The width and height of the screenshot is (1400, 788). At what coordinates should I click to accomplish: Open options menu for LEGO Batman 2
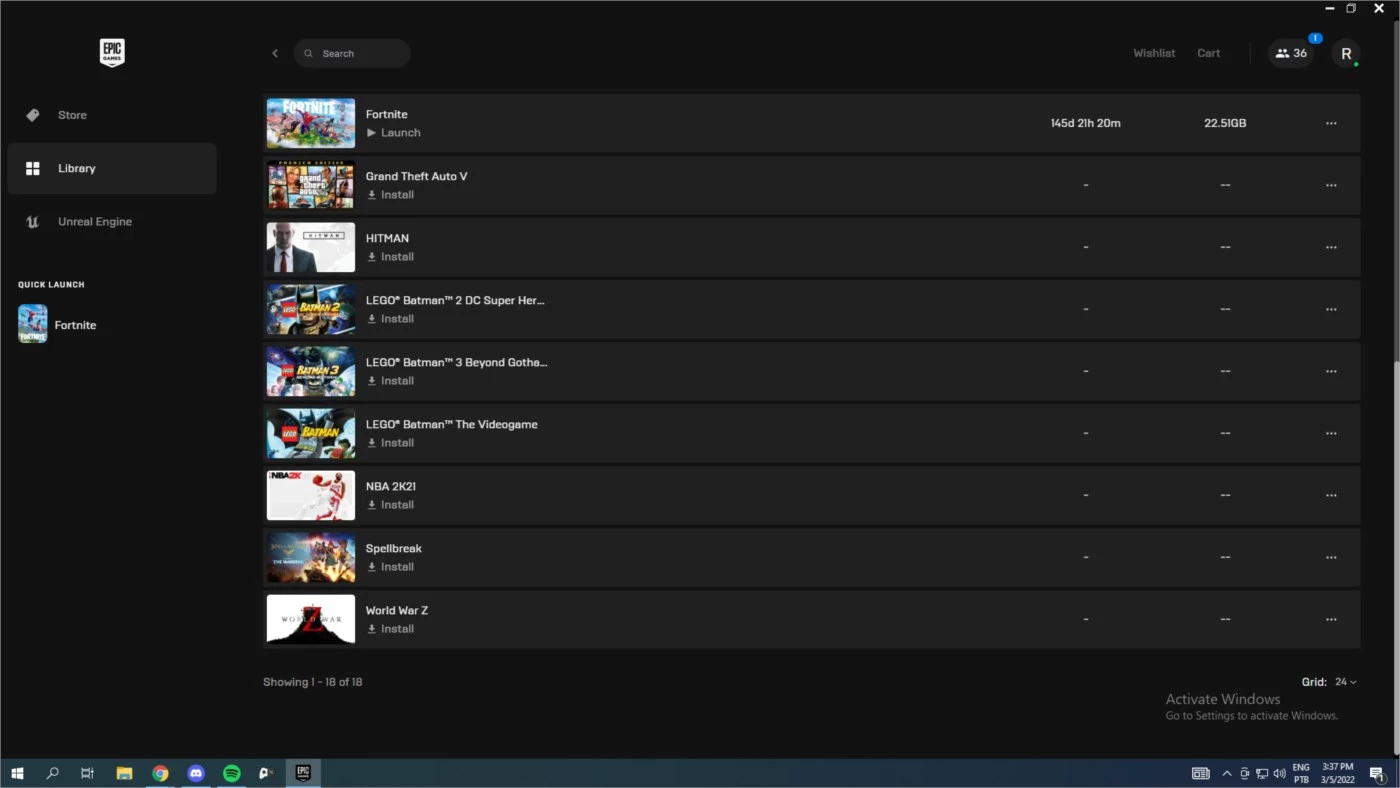point(1331,309)
